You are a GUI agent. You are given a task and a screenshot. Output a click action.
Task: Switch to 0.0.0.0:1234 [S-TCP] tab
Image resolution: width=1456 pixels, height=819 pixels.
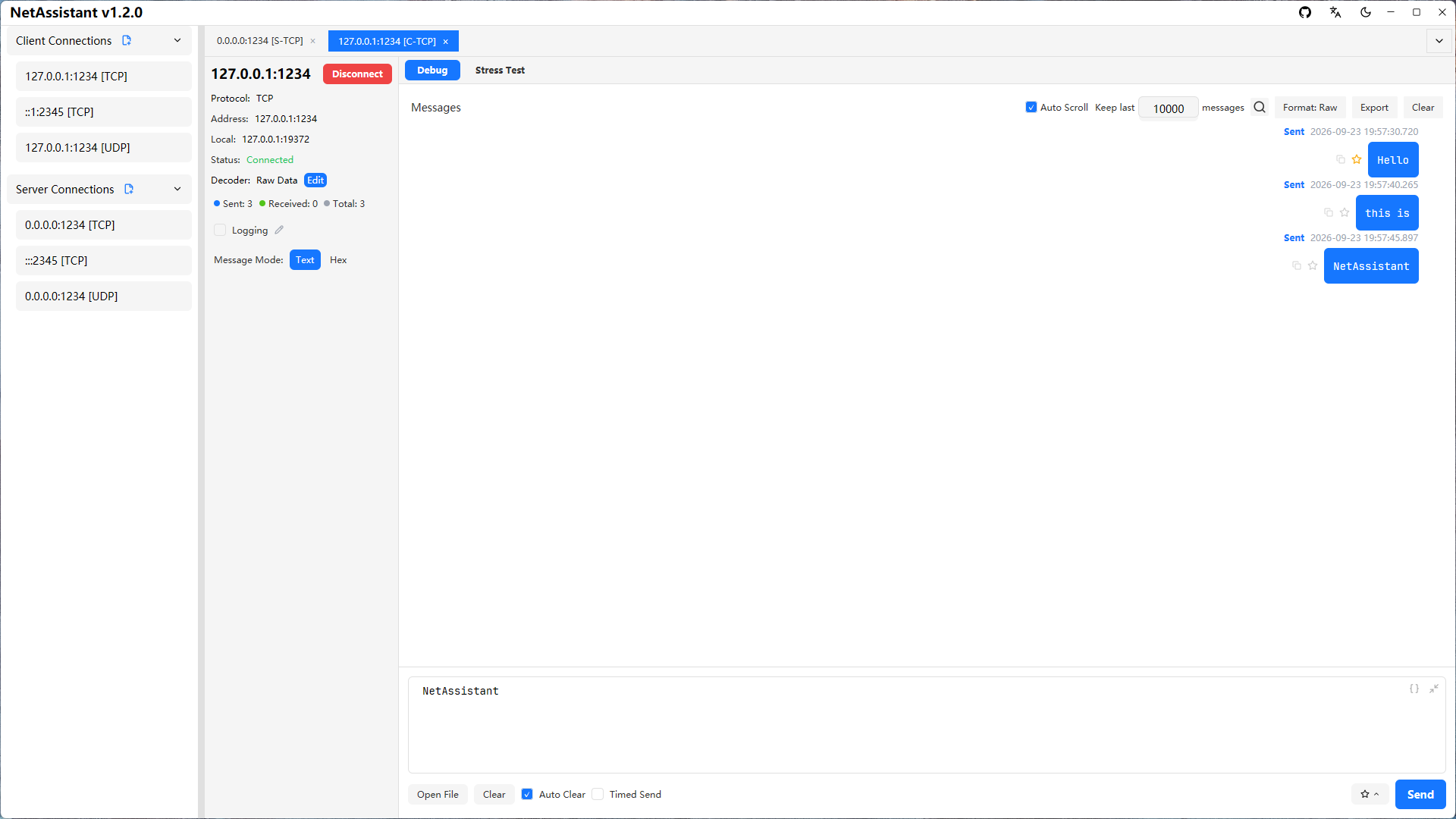260,41
